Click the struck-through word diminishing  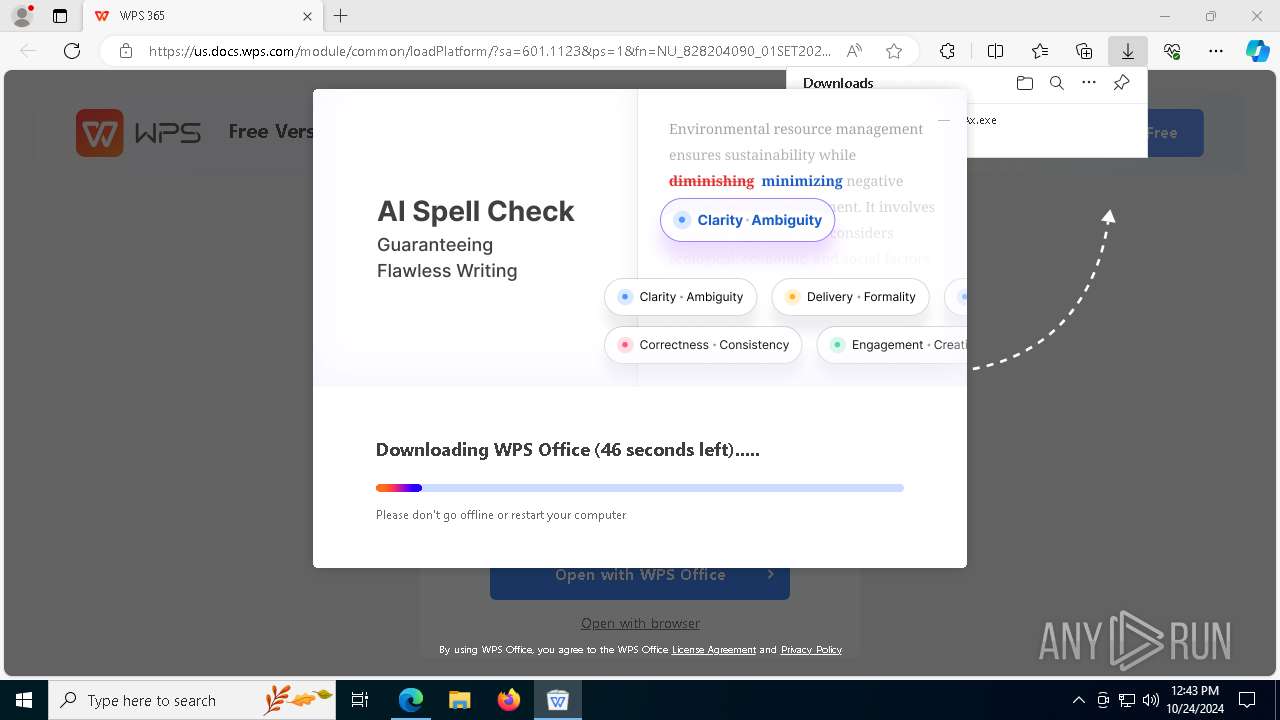click(711, 181)
